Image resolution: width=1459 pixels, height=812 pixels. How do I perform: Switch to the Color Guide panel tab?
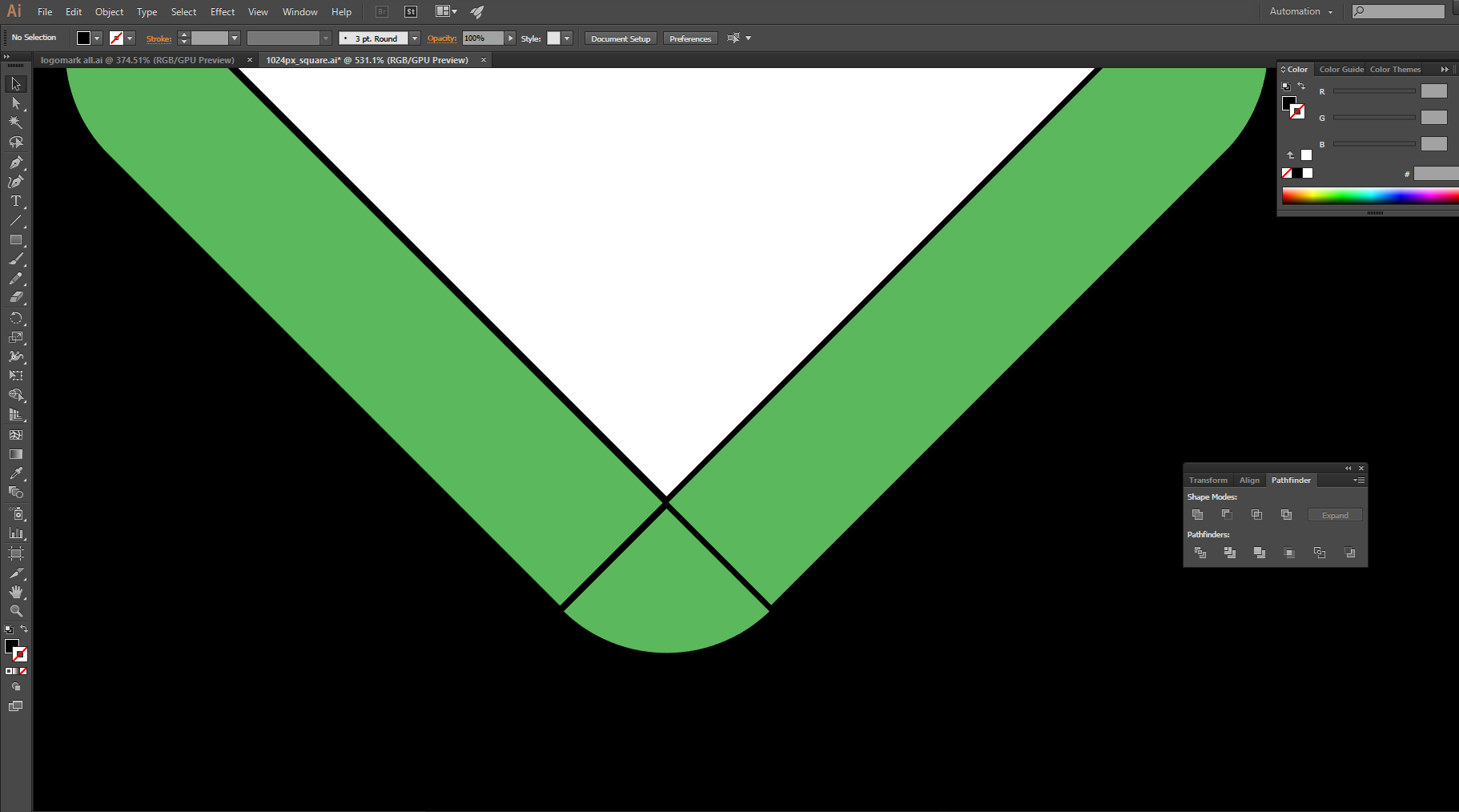click(1341, 70)
